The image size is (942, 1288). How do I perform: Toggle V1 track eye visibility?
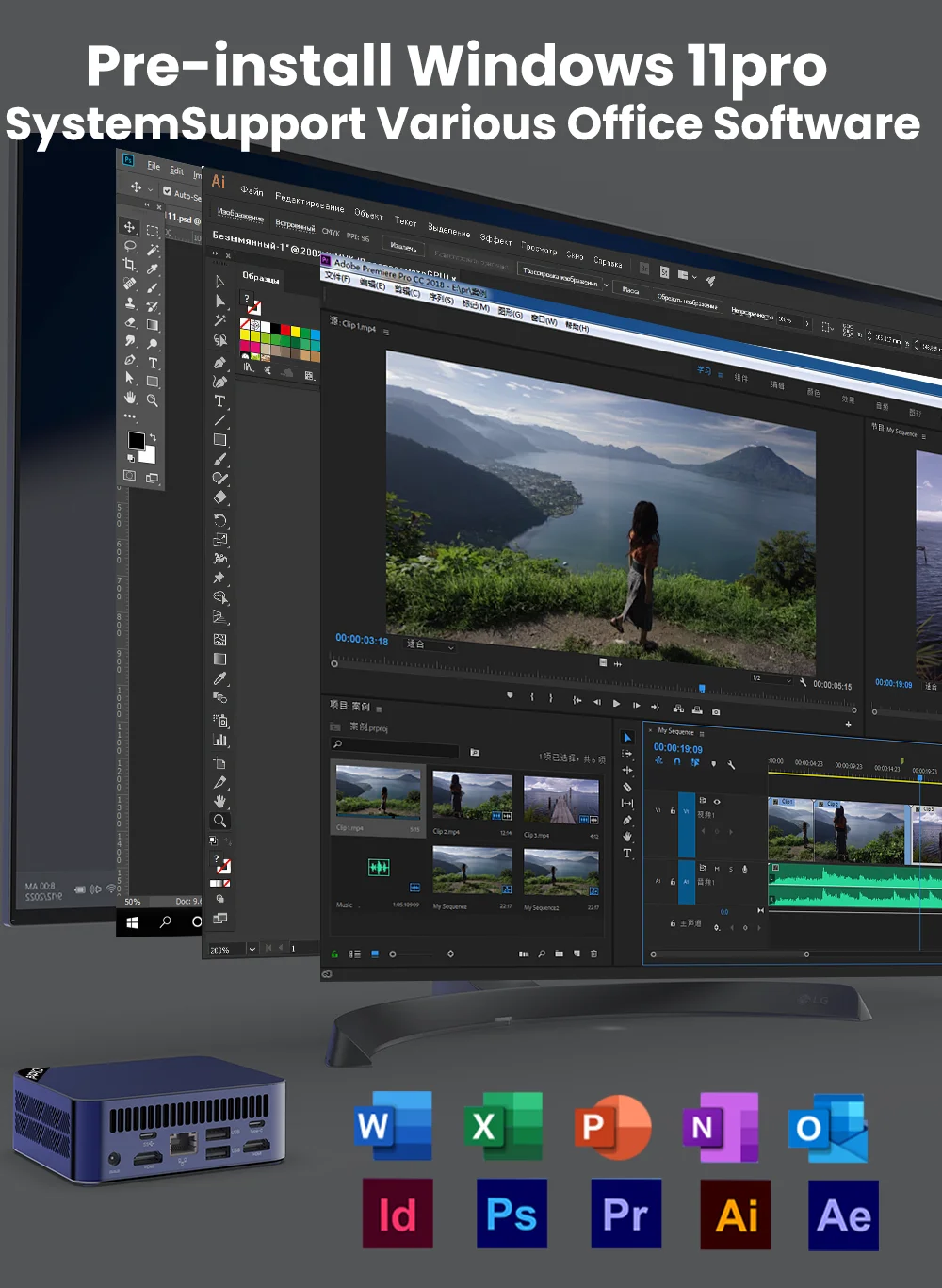point(717,802)
